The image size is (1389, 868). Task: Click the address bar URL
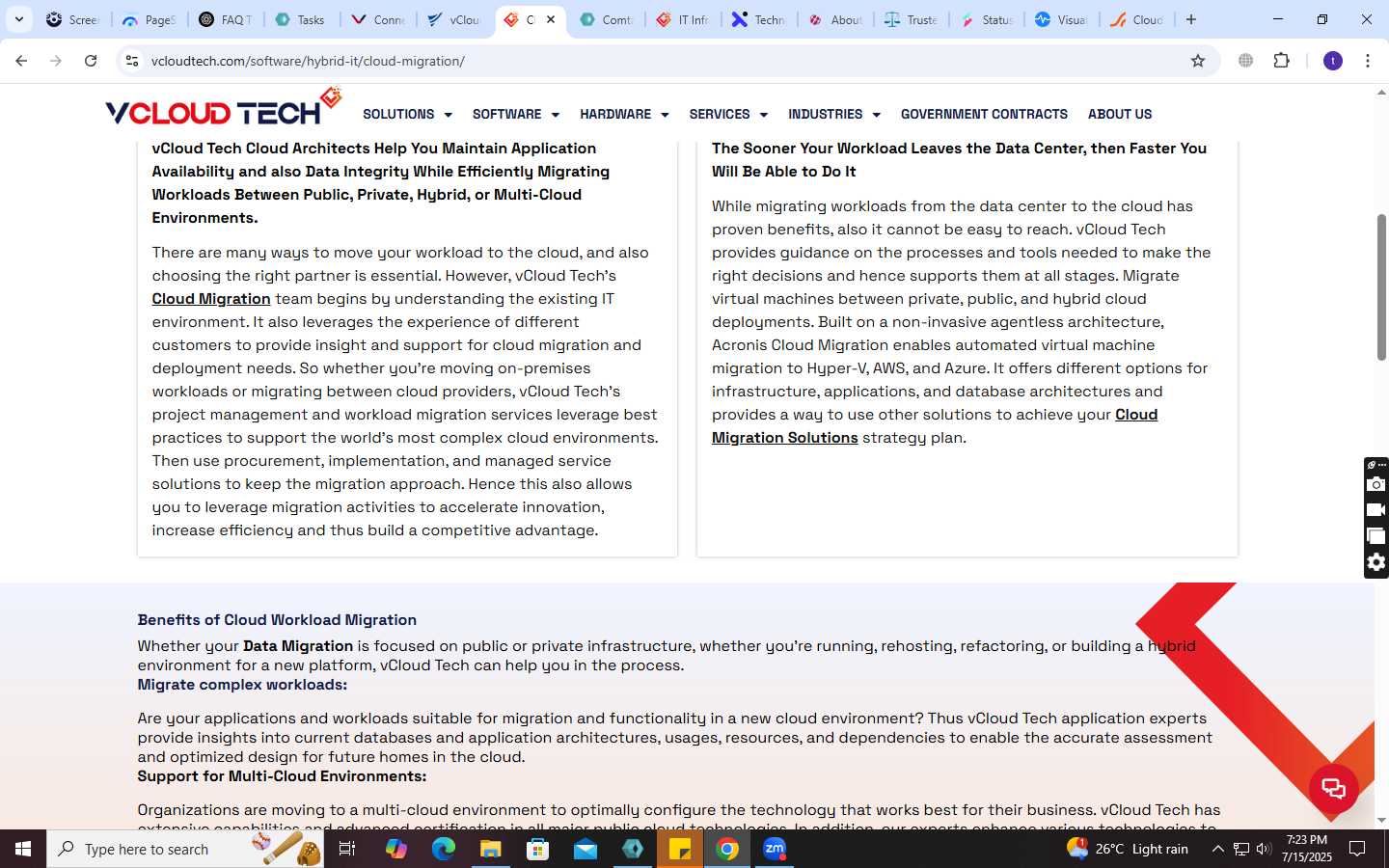point(308,61)
